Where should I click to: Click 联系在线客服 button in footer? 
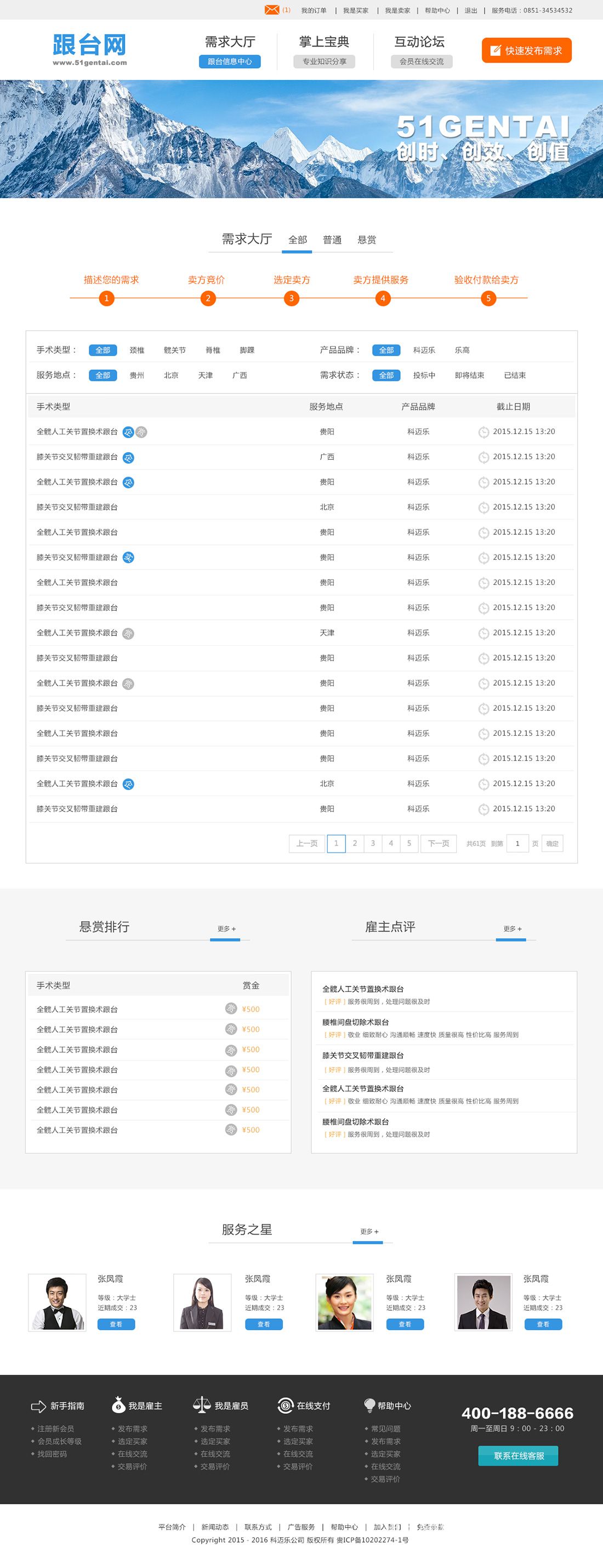tap(519, 1456)
